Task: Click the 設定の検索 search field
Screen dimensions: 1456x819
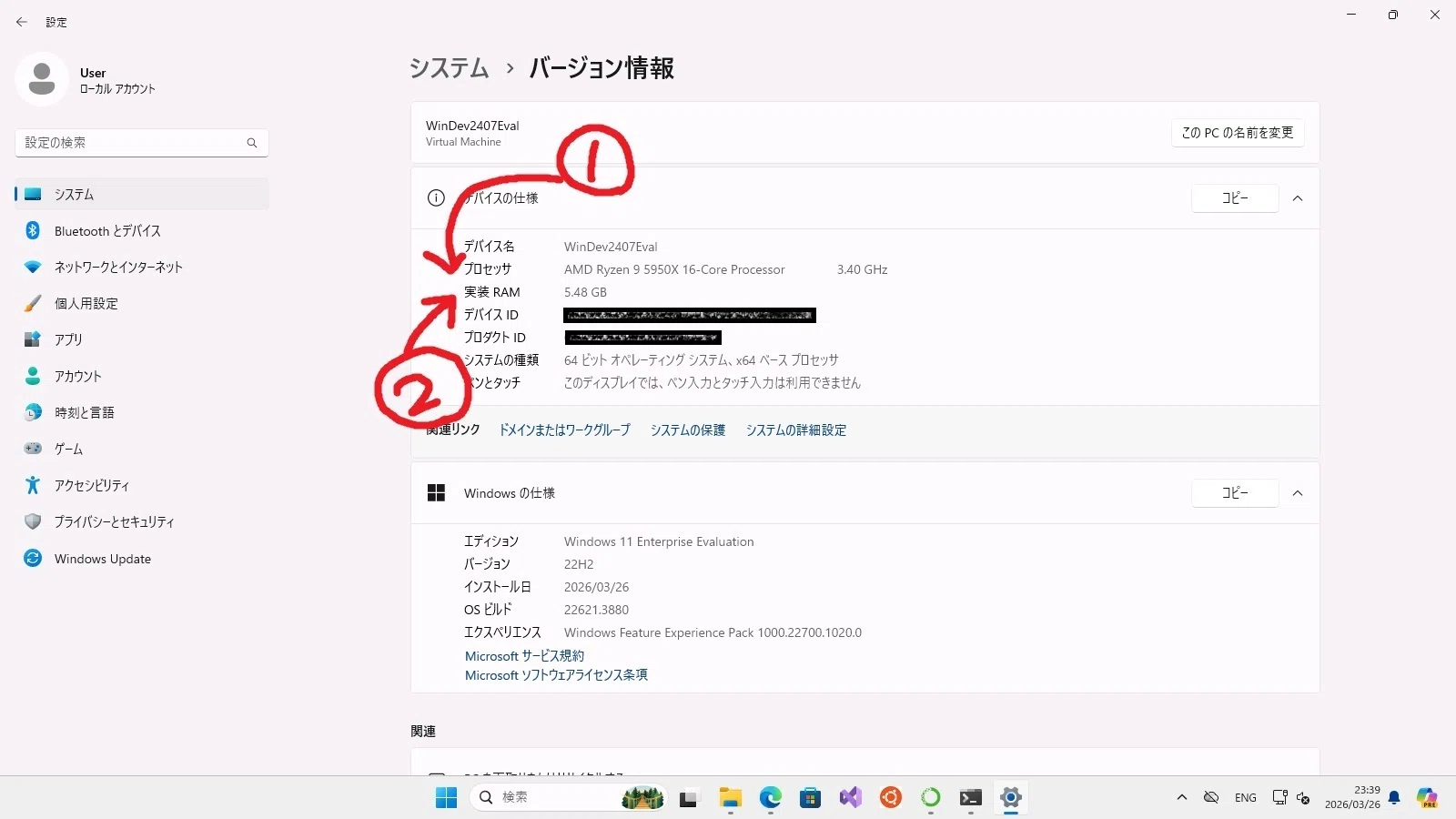Action: tap(142, 143)
